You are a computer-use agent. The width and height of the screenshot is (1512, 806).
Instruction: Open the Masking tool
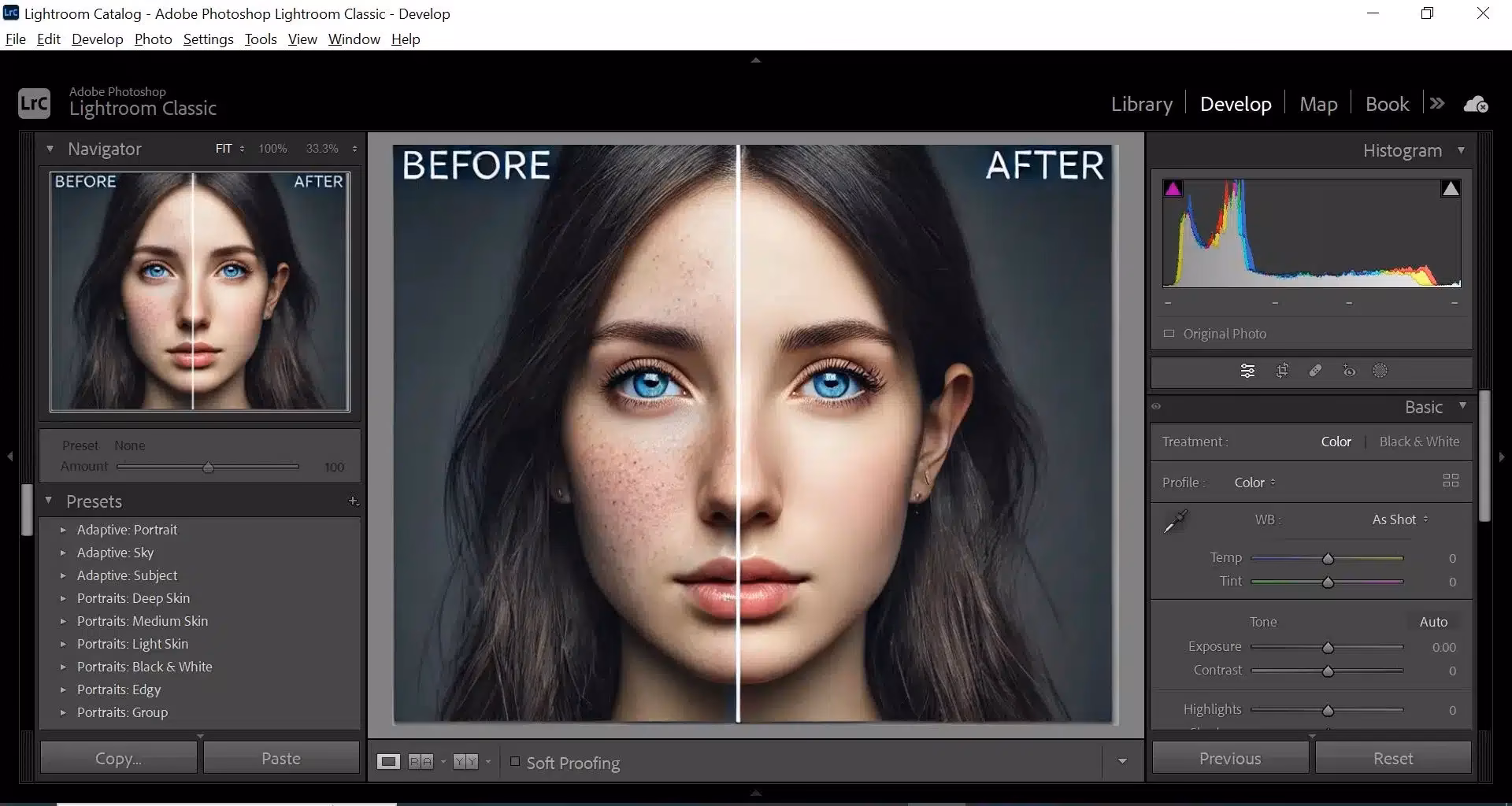point(1380,371)
